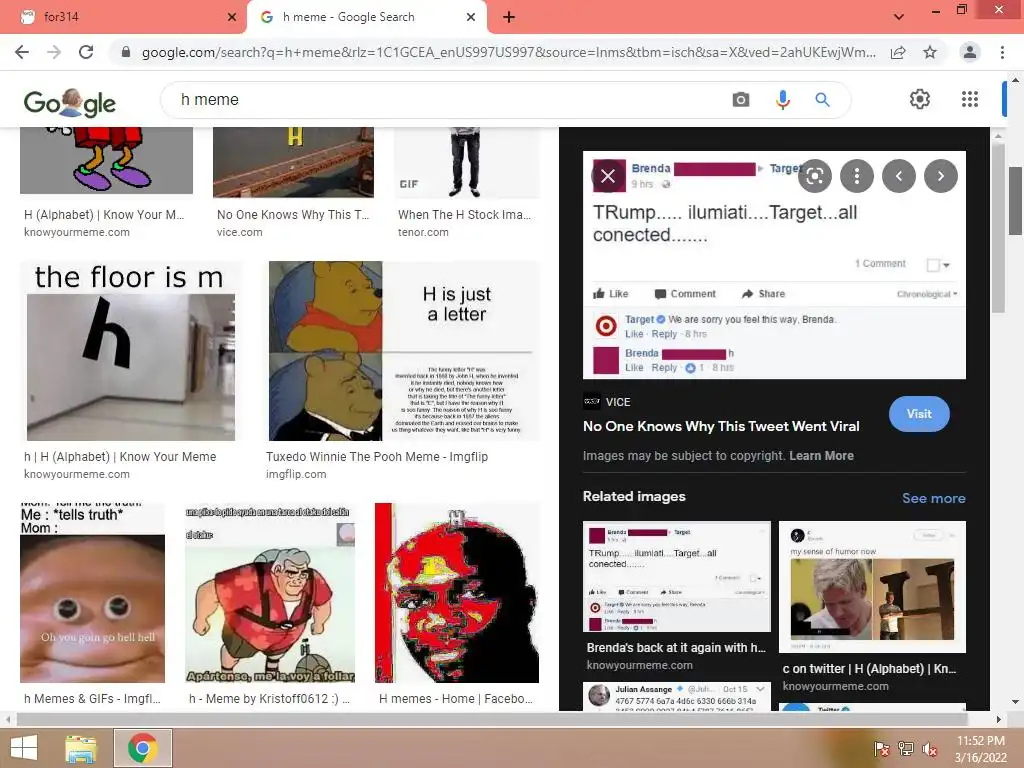This screenshot has width=1024, height=768.
Task: Search inside image with the Lens icon
Action: click(814, 176)
